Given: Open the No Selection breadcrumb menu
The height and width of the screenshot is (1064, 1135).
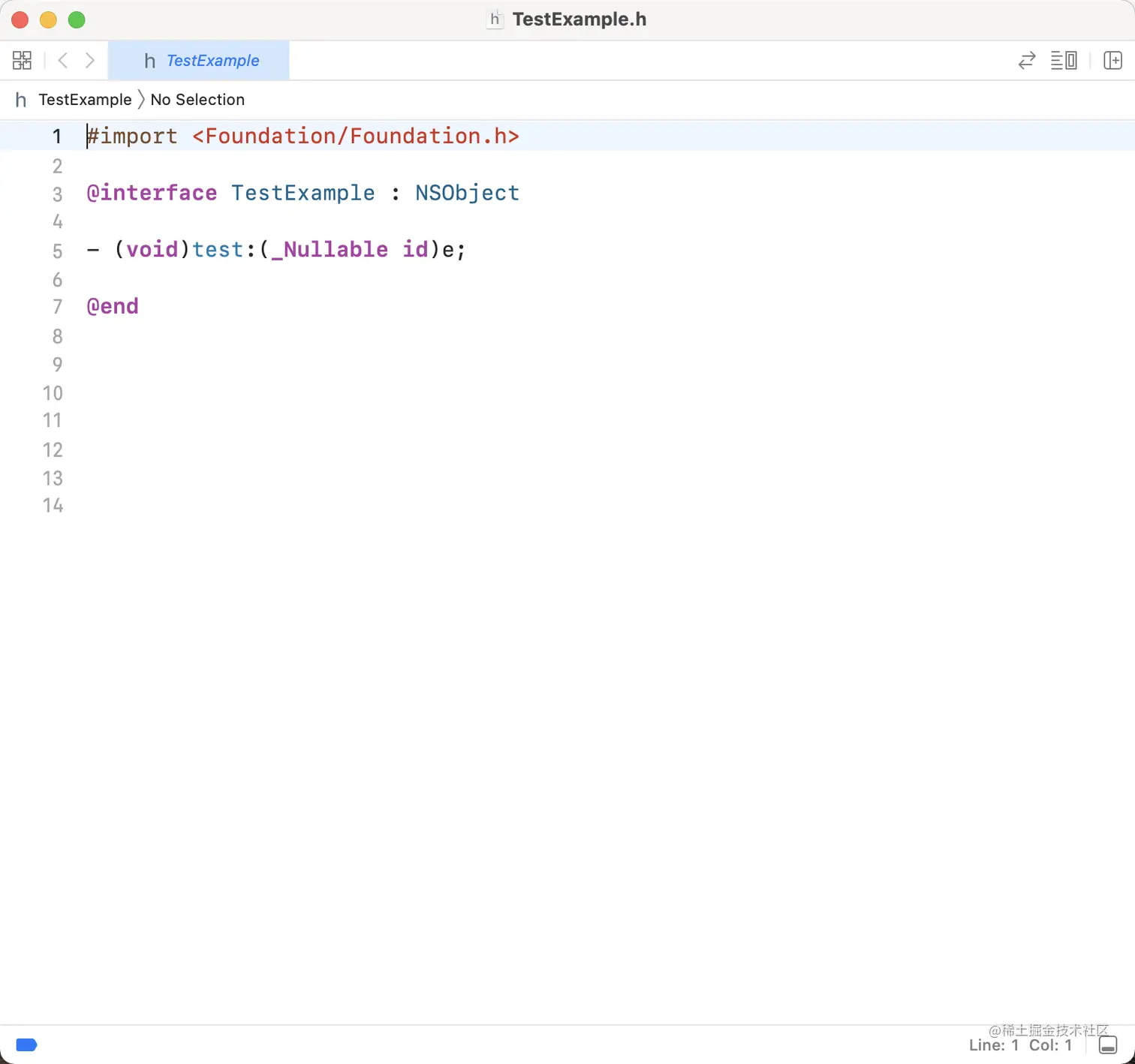Looking at the screenshot, I should pyautogui.click(x=197, y=100).
